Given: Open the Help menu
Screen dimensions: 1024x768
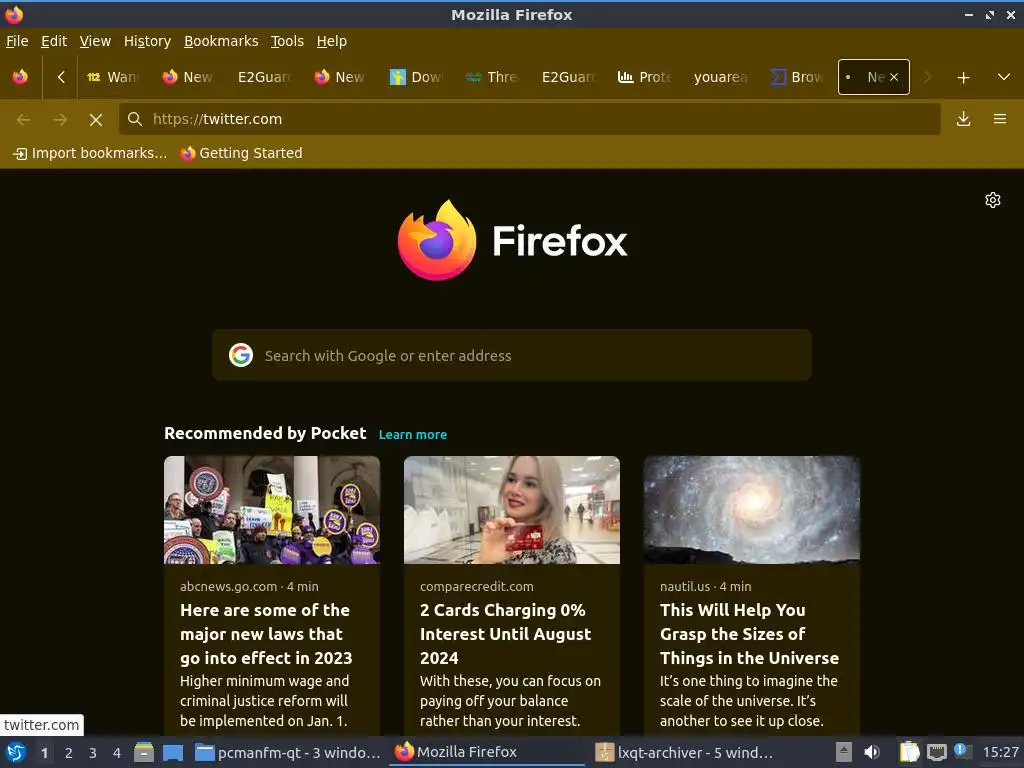Looking at the screenshot, I should [x=332, y=41].
